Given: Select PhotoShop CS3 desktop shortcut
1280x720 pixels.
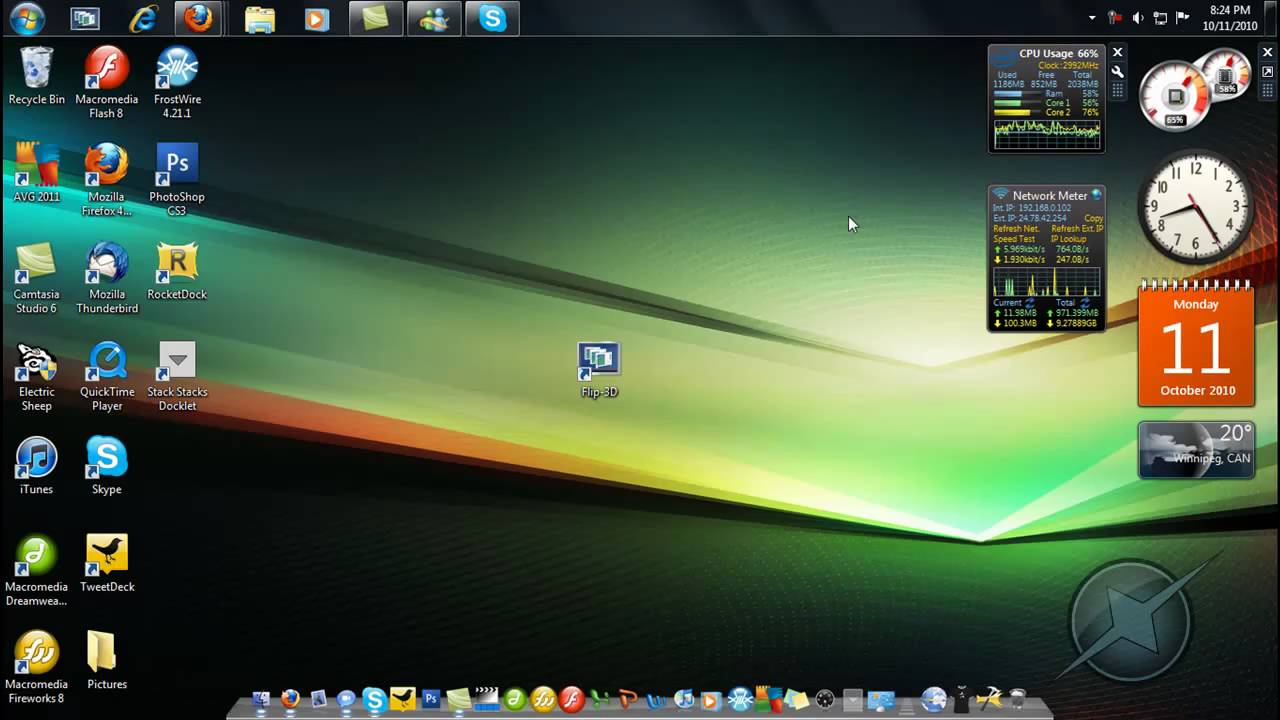Looking at the screenshot, I should click(x=177, y=180).
